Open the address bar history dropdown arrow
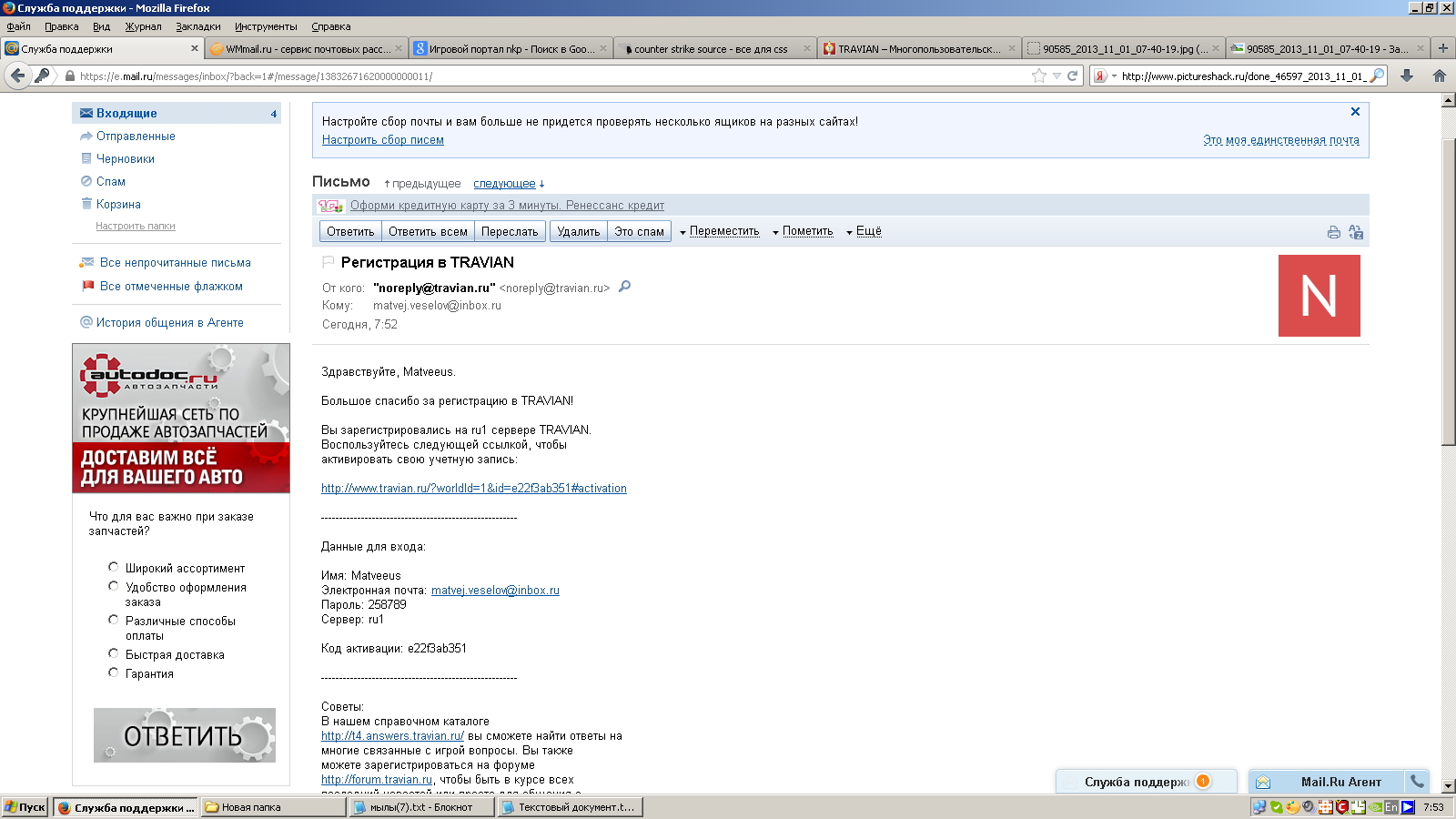 tap(1057, 76)
